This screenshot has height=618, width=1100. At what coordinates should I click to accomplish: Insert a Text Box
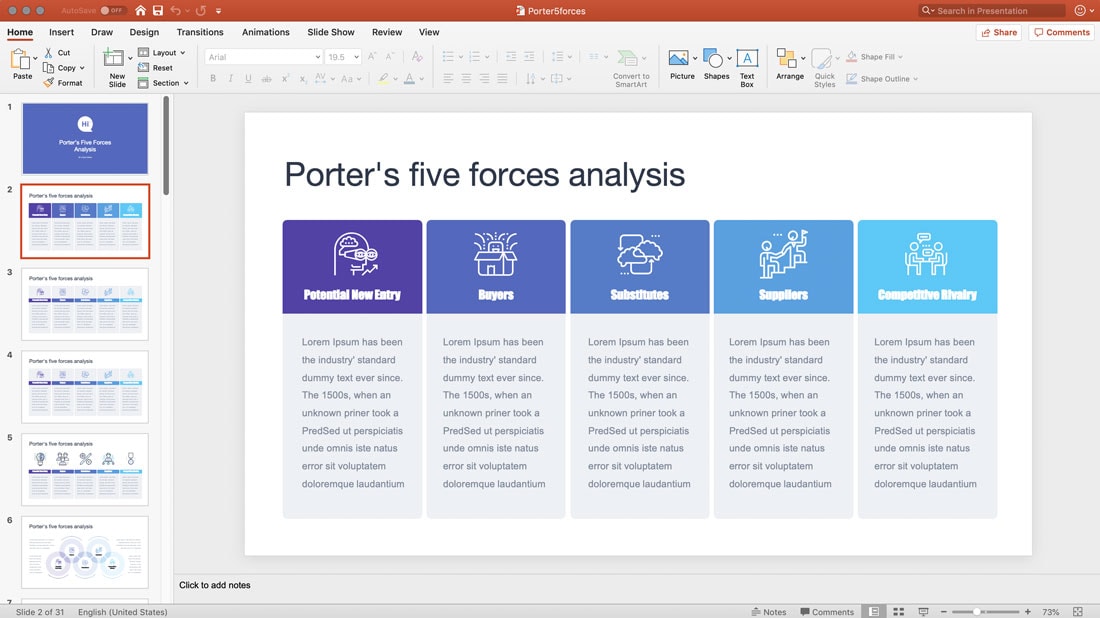coord(747,64)
